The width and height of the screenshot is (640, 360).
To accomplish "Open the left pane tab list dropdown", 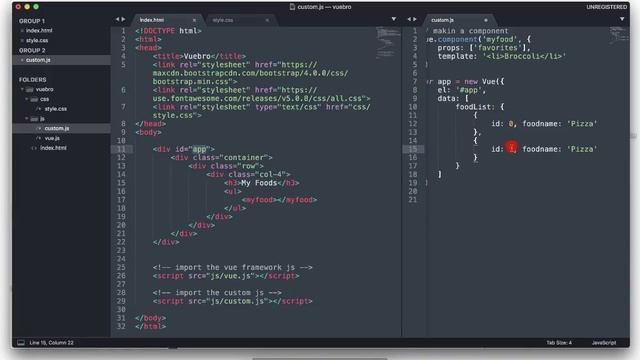I will click(393, 19).
